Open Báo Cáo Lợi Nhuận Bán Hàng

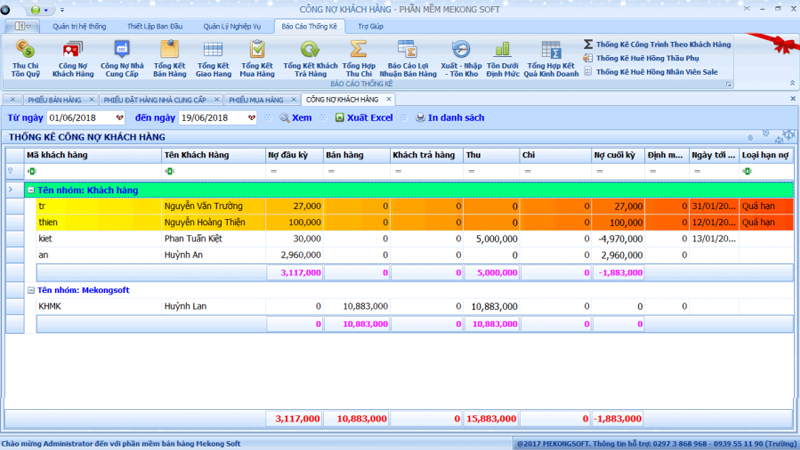click(x=408, y=59)
